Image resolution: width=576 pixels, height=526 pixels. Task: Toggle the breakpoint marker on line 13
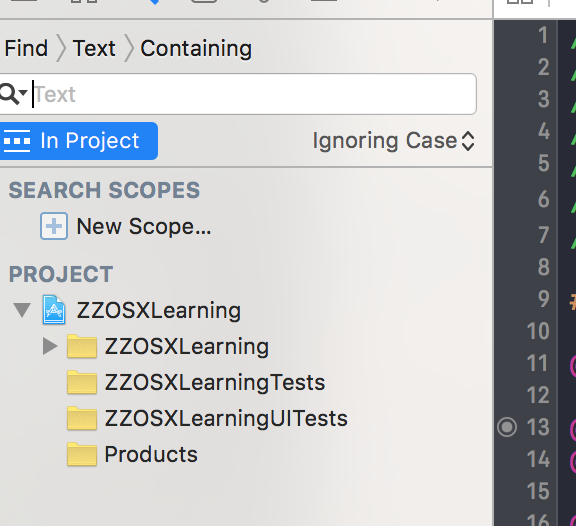pos(507,427)
